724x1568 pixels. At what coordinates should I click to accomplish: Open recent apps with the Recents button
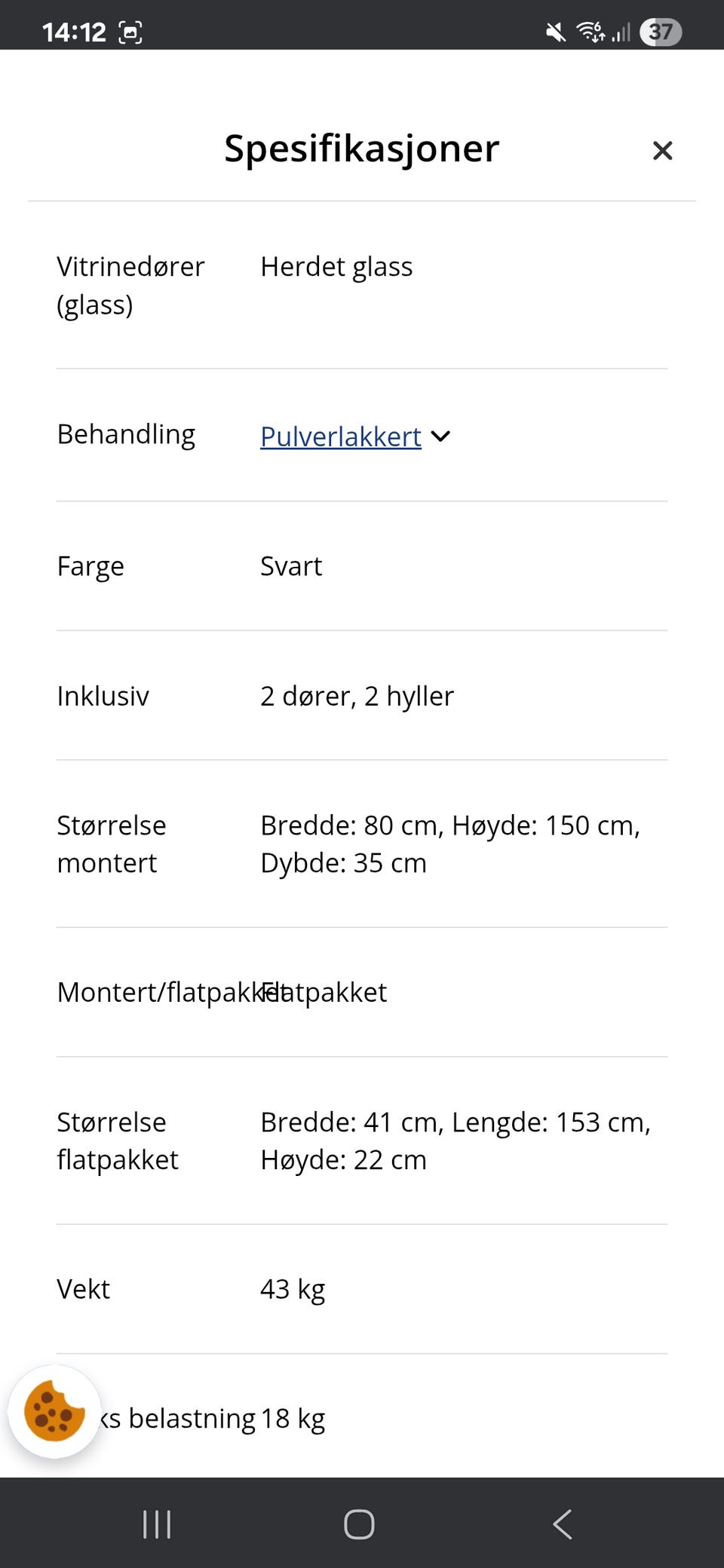156,1524
